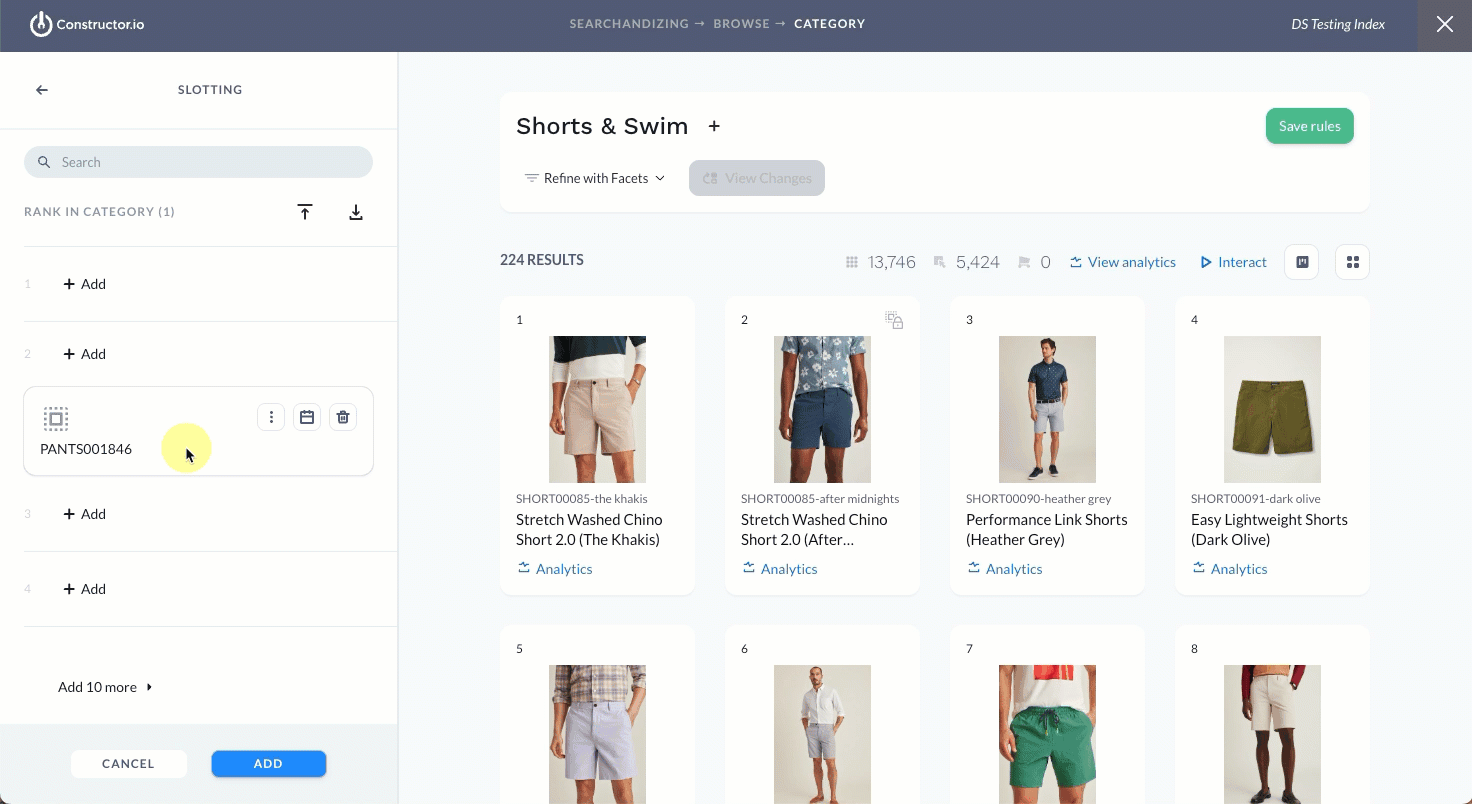Click the 224 RESULTS text
The height and width of the screenshot is (804, 1472).
542,260
